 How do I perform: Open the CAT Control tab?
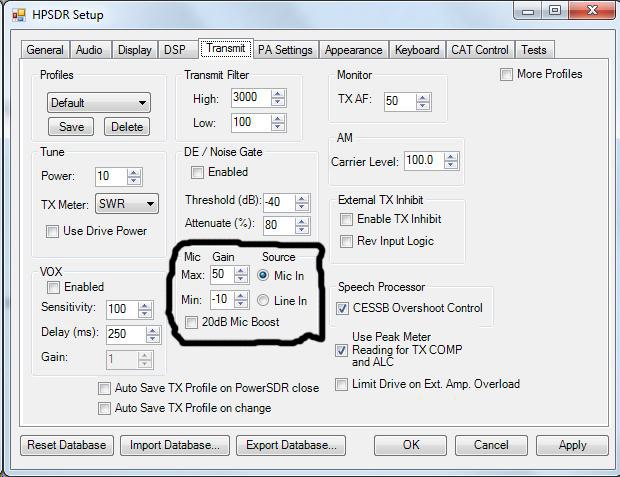(x=479, y=50)
